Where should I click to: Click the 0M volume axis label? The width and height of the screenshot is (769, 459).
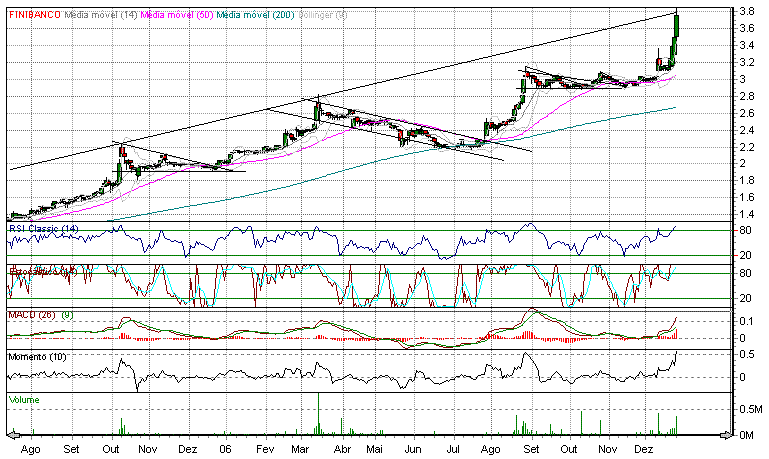tap(747, 435)
